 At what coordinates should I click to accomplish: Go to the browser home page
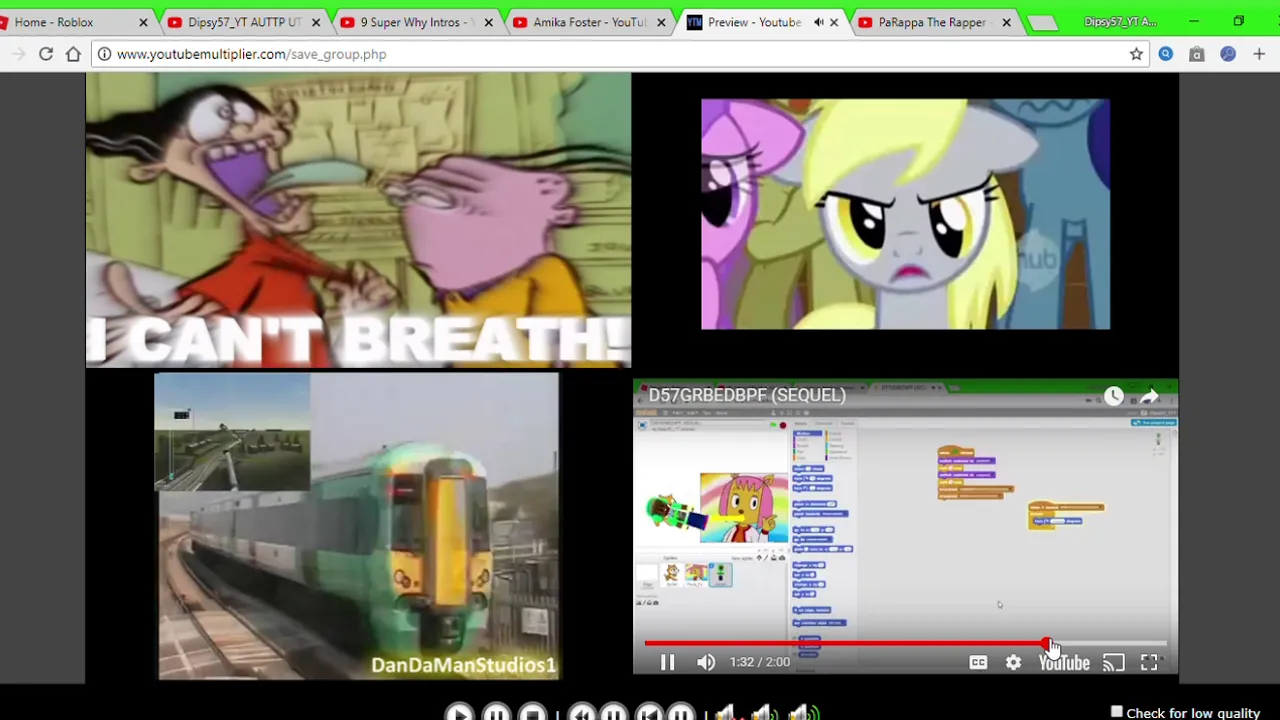pyautogui.click(x=73, y=54)
